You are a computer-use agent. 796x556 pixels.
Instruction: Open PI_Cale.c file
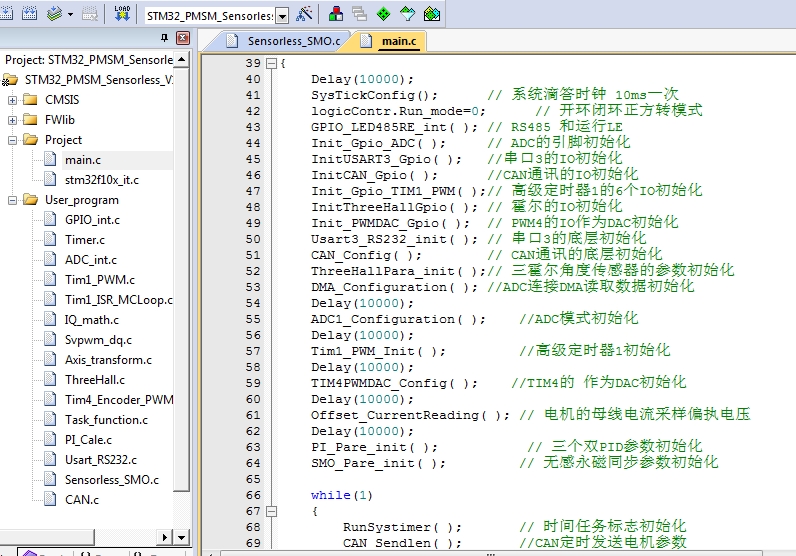(88, 440)
